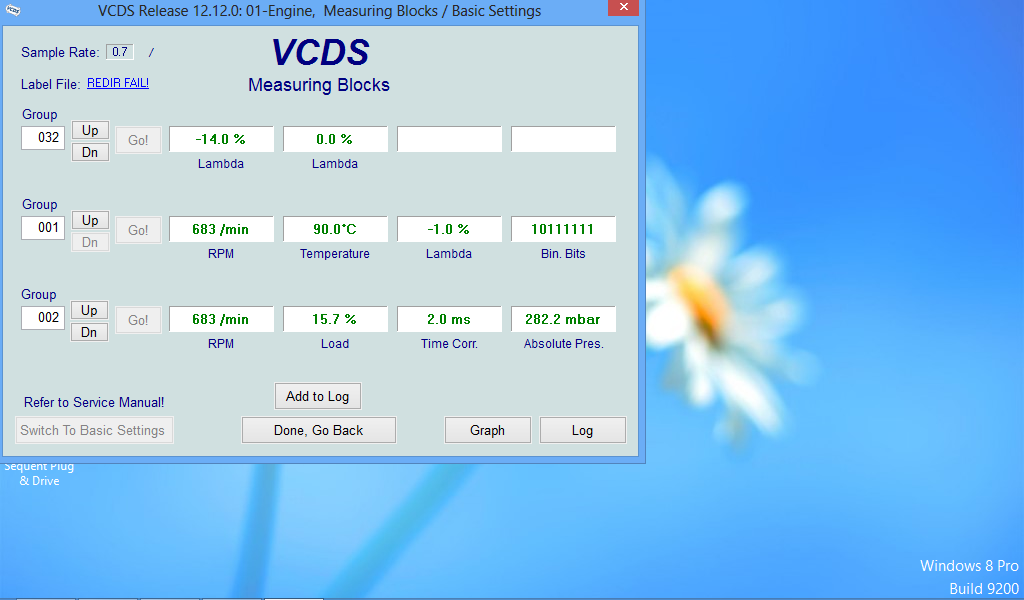Select the 683 /min RPM in Group 001
1024x600 pixels.
tap(221, 229)
